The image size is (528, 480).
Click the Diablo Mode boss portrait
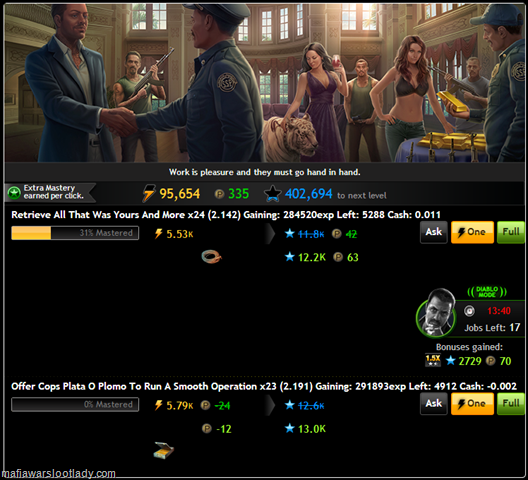pyautogui.click(x=436, y=313)
